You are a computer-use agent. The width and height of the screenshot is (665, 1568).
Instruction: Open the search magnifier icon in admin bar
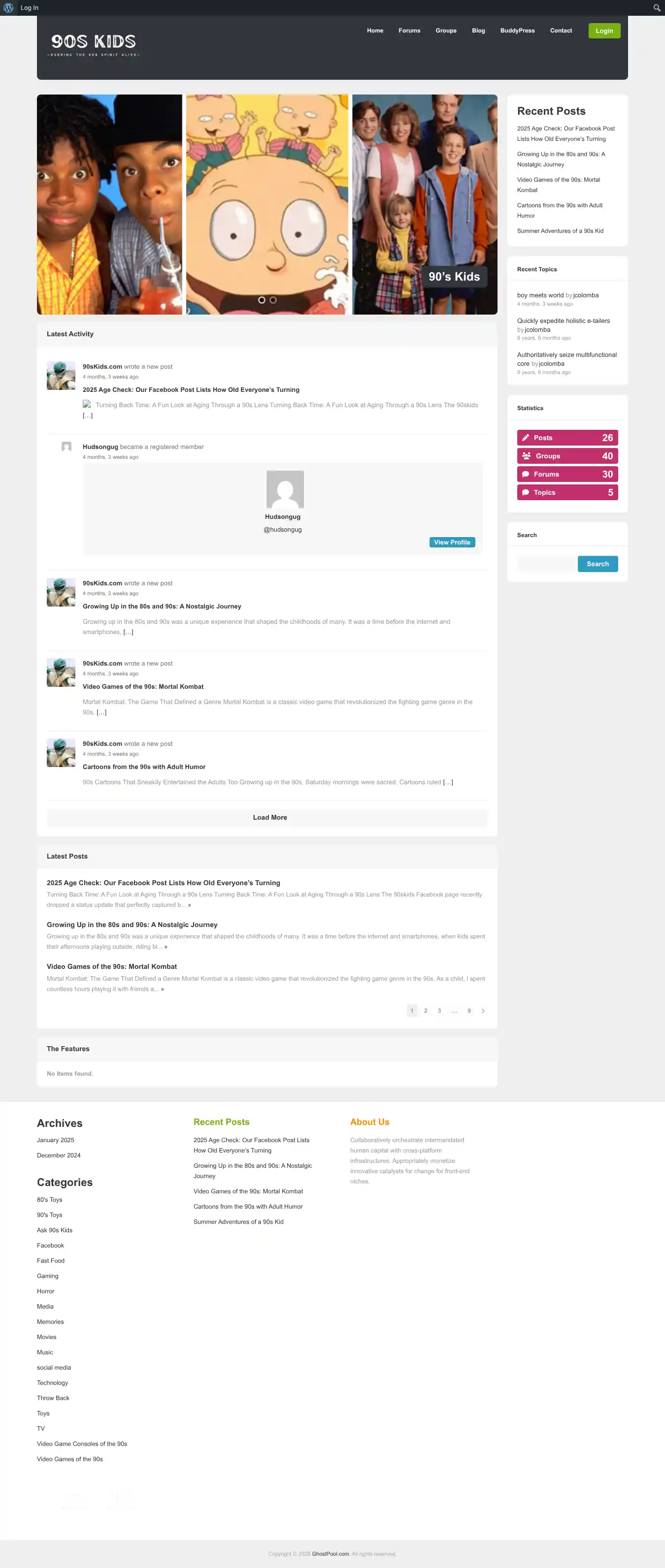click(x=657, y=8)
